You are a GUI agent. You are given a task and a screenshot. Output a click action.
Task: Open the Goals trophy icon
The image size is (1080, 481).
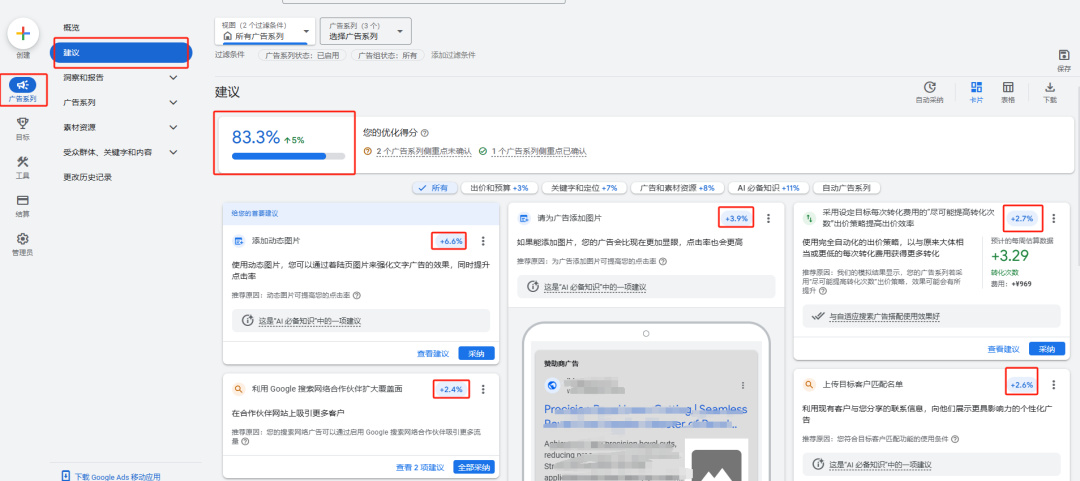(23, 123)
